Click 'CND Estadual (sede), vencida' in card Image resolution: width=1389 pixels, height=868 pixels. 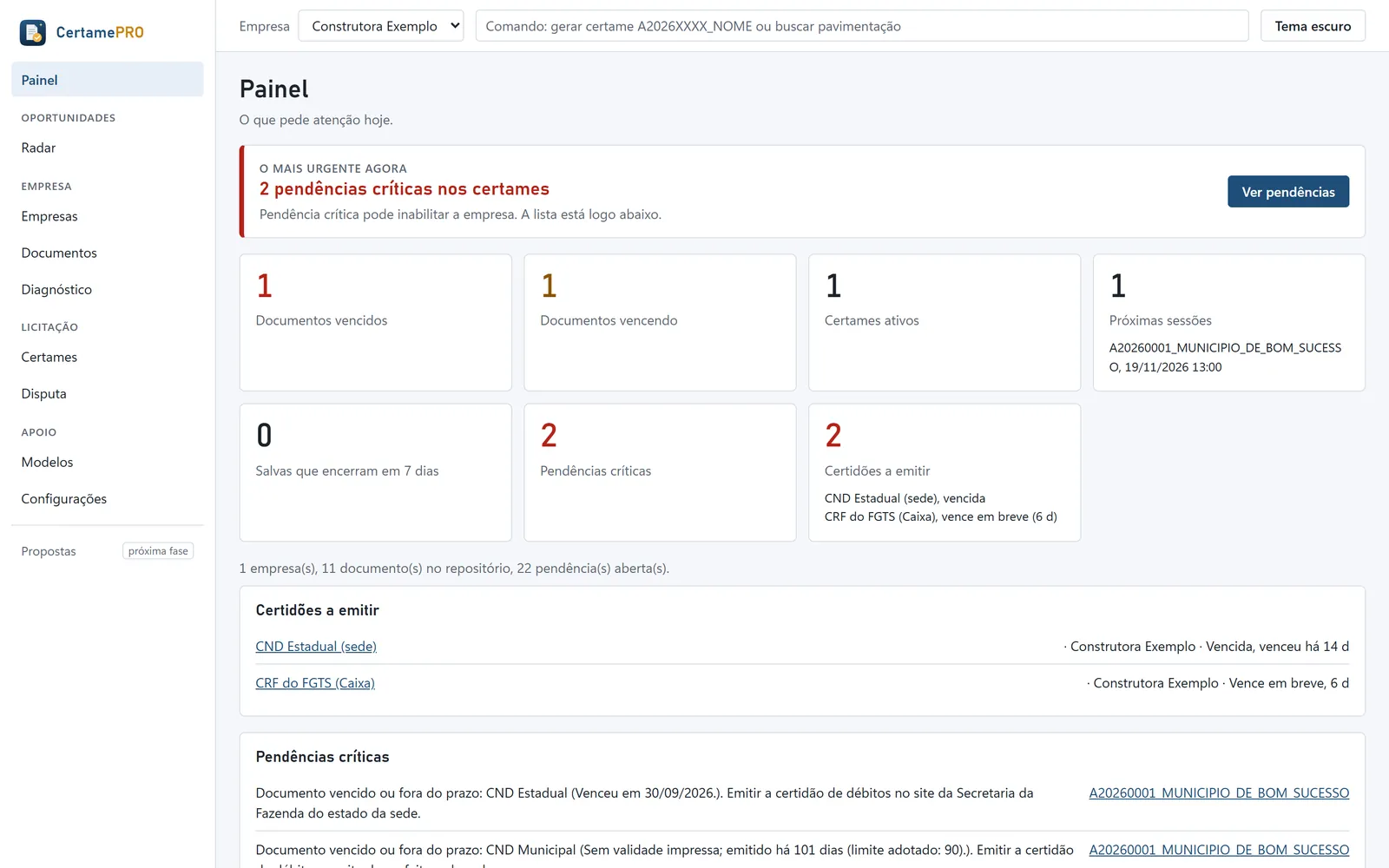tap(905, 498)
